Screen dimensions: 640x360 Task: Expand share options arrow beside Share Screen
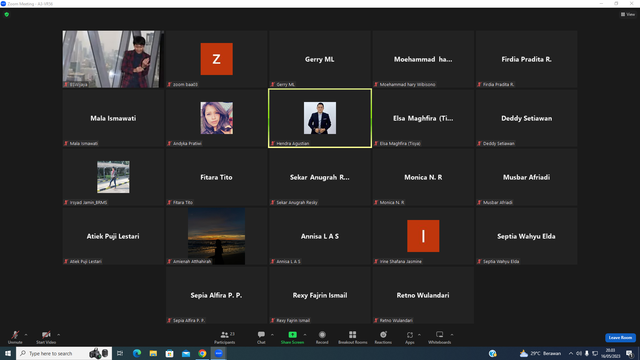(305, 335)
